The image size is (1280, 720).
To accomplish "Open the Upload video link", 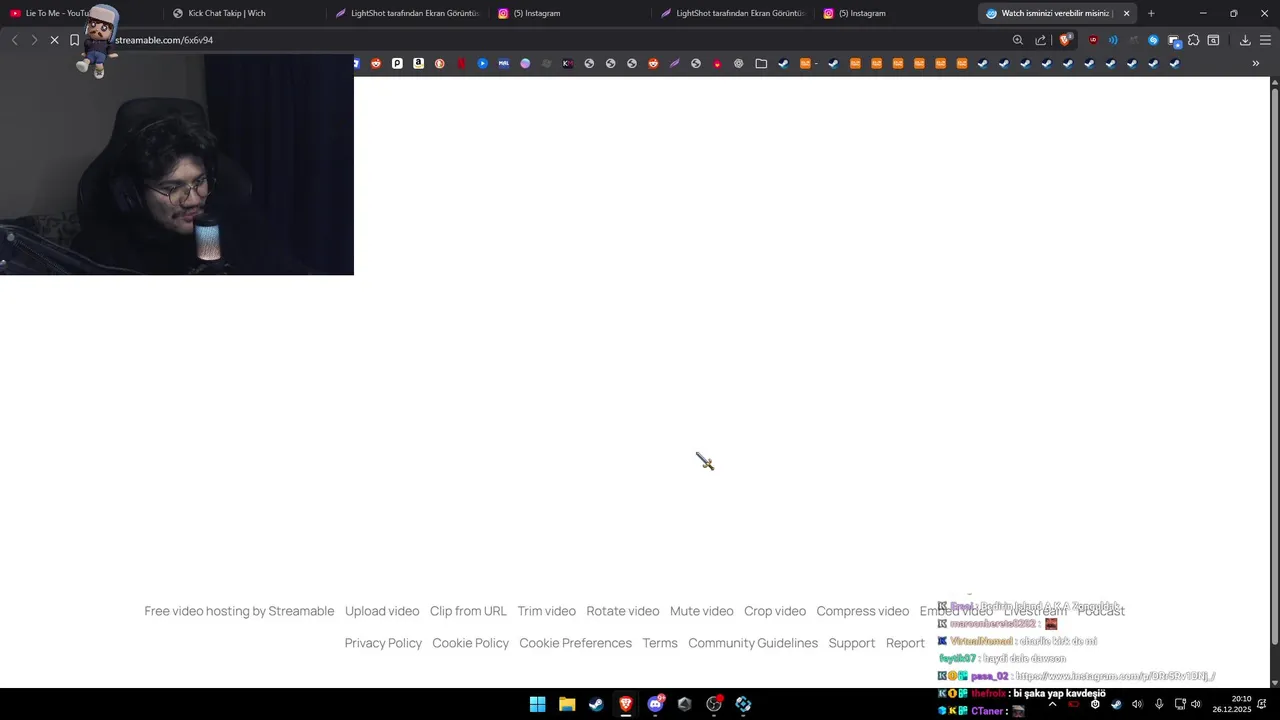I will point(382,611).
